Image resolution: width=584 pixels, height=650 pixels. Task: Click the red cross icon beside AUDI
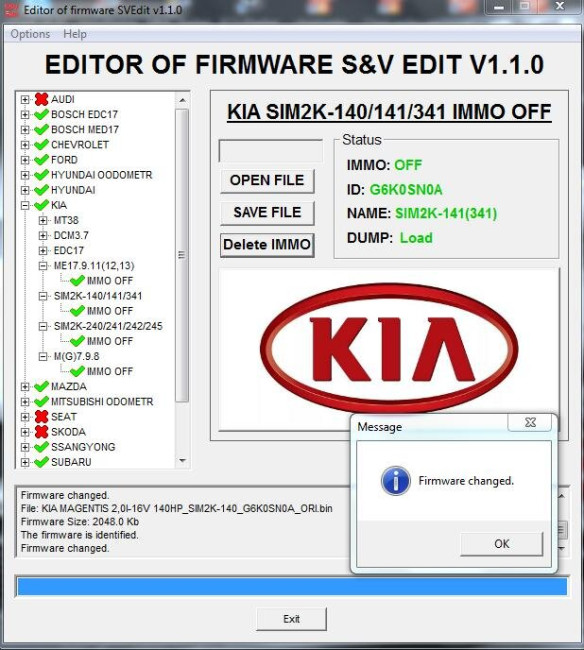[41, 99]
